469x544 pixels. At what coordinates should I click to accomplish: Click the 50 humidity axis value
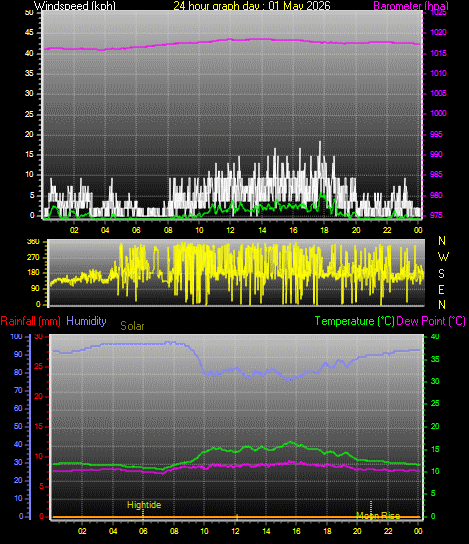click(x=18, y=426)
